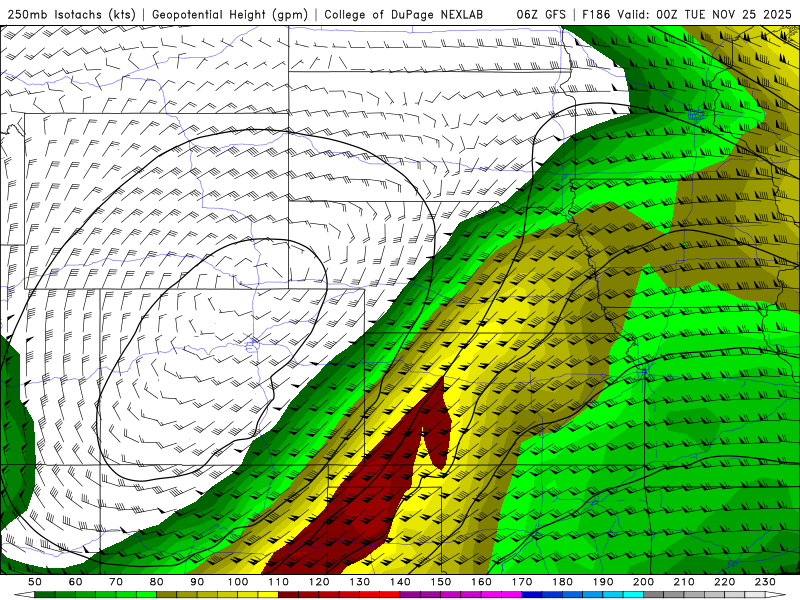Click the '60' color bar label
The image size is (800, 600).
click(x=76, y=582)
